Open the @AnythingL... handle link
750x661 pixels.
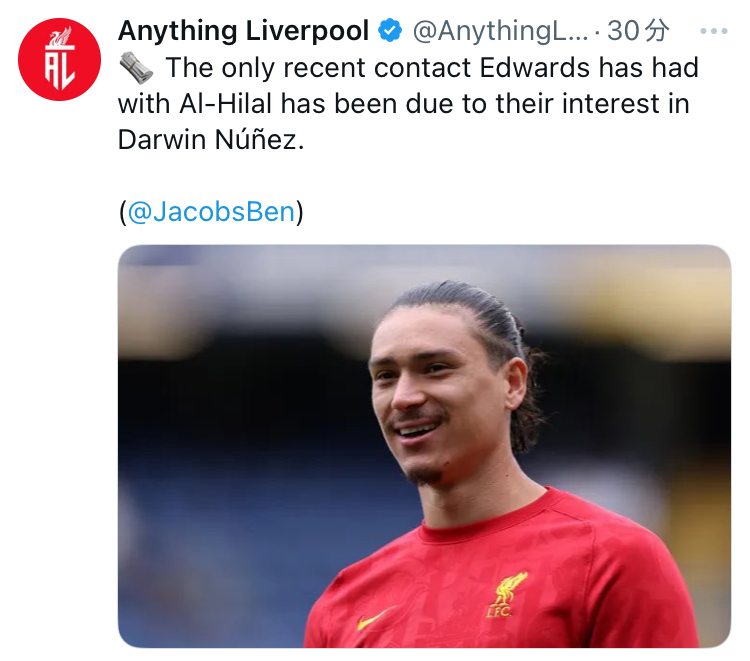tap(500, 31)
